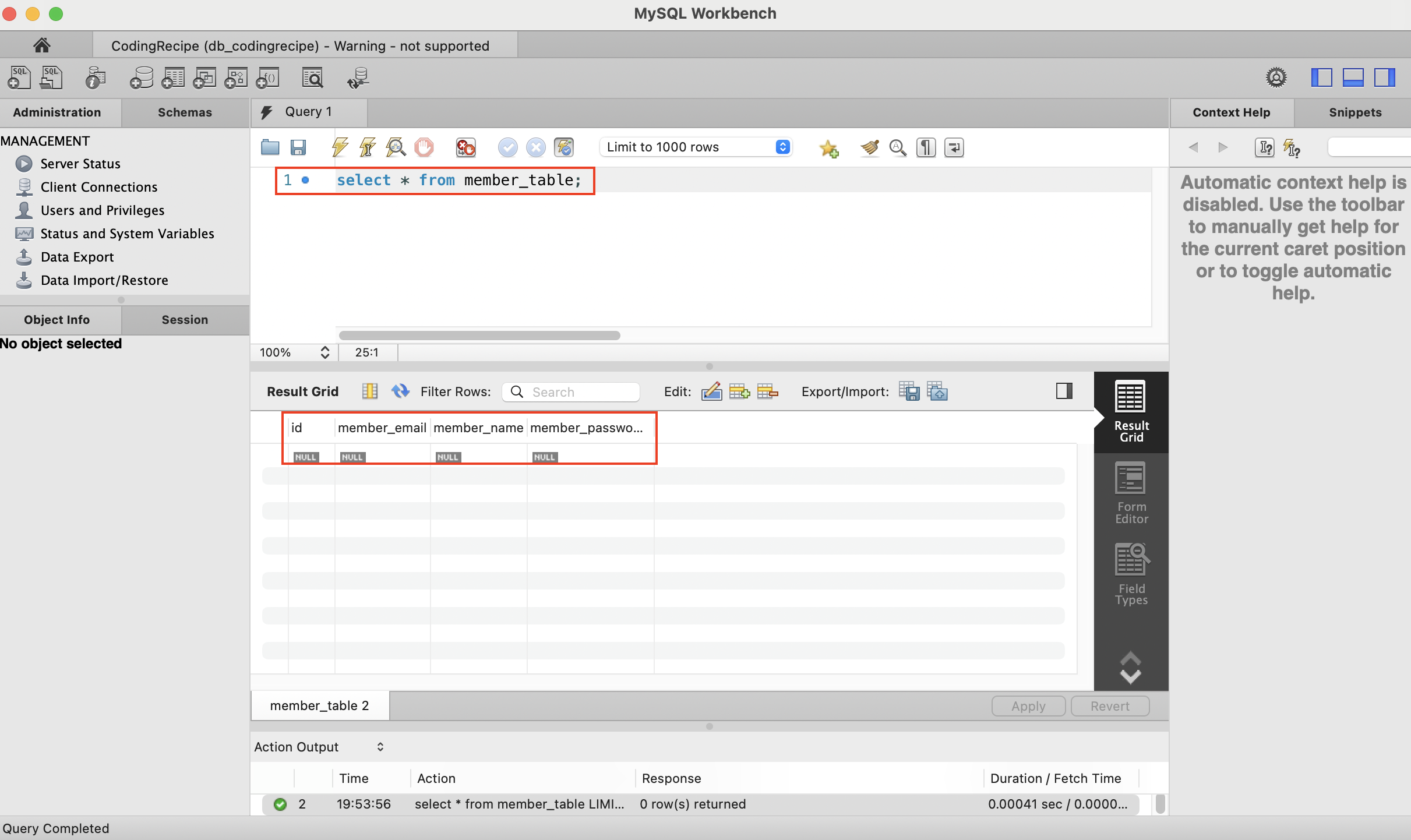1411x840 pixels.
Task: Stop the running query
Action: [424, 147]
